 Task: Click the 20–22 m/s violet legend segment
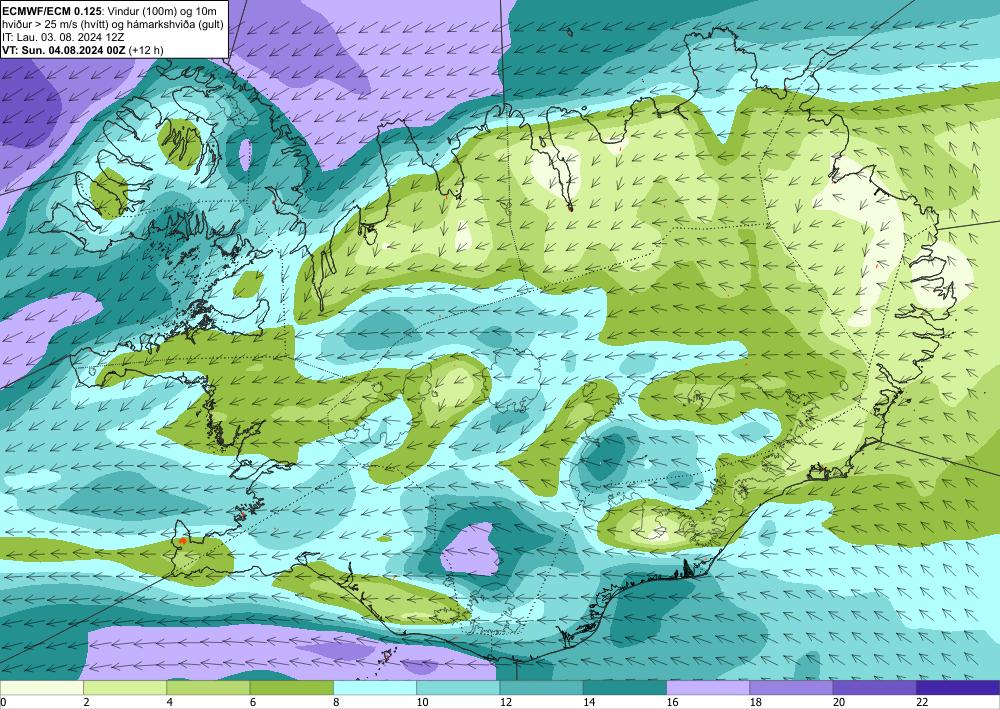(x=875, y=688)
